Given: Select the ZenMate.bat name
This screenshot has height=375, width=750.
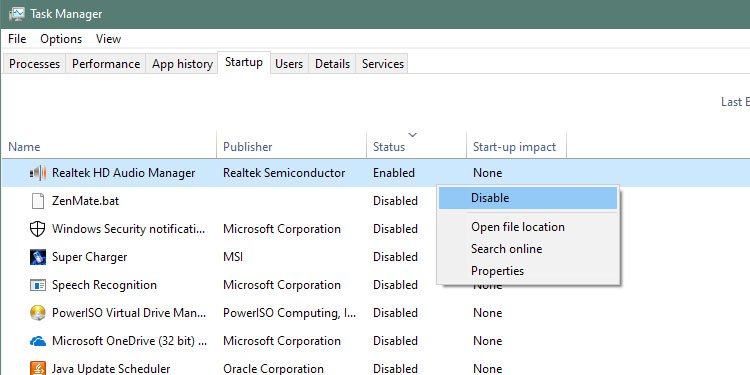Looking at the screenshot, I should (86, 201).
